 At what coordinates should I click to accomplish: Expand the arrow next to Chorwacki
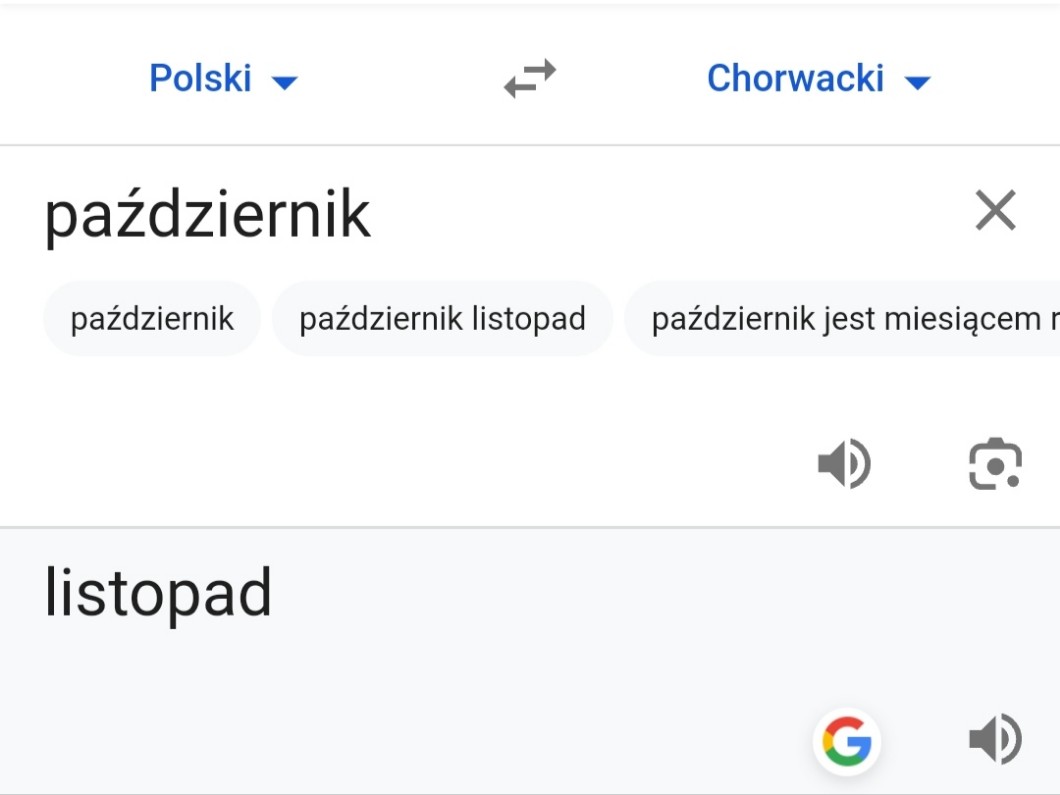917,82
